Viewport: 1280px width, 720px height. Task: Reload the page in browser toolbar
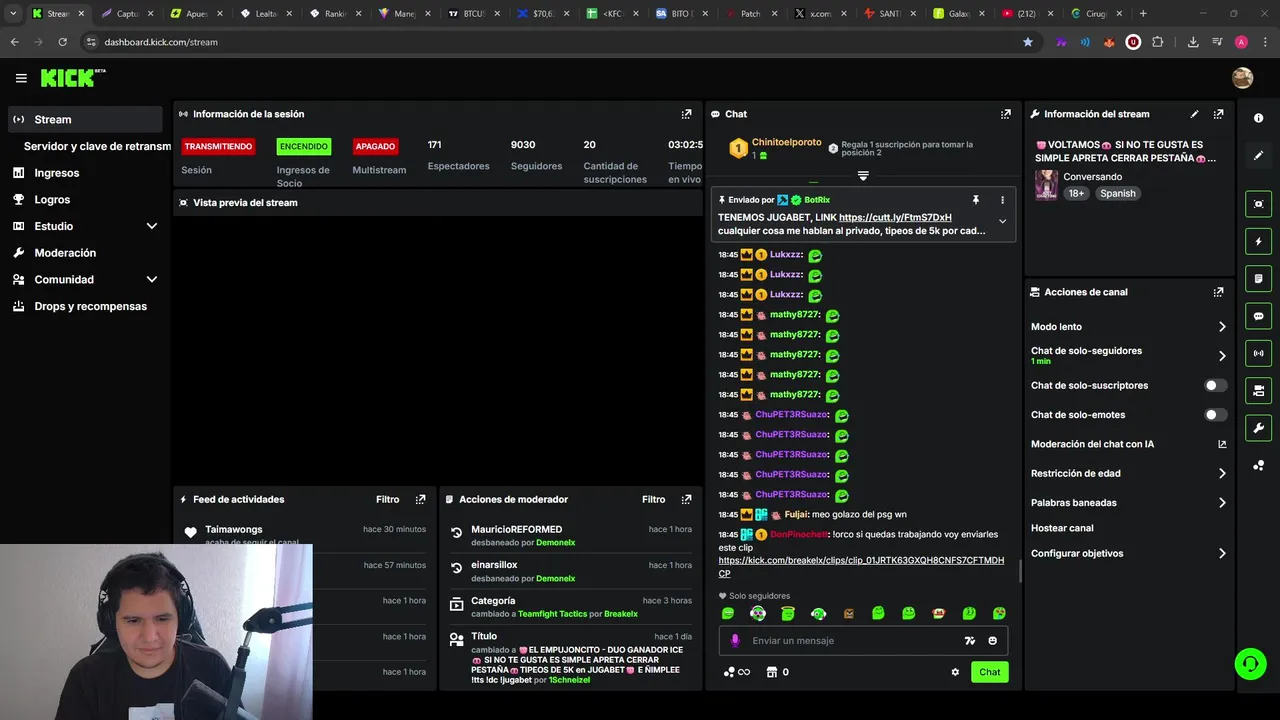62,42
